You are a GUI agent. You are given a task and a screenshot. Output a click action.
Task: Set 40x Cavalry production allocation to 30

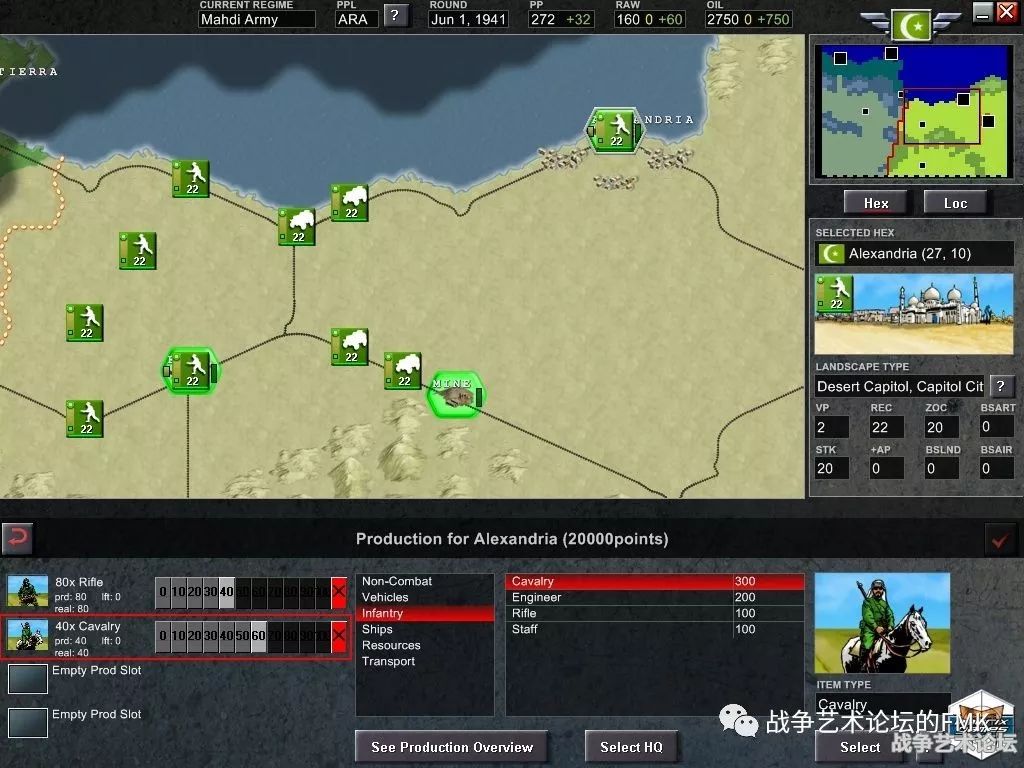pos(210,635)
